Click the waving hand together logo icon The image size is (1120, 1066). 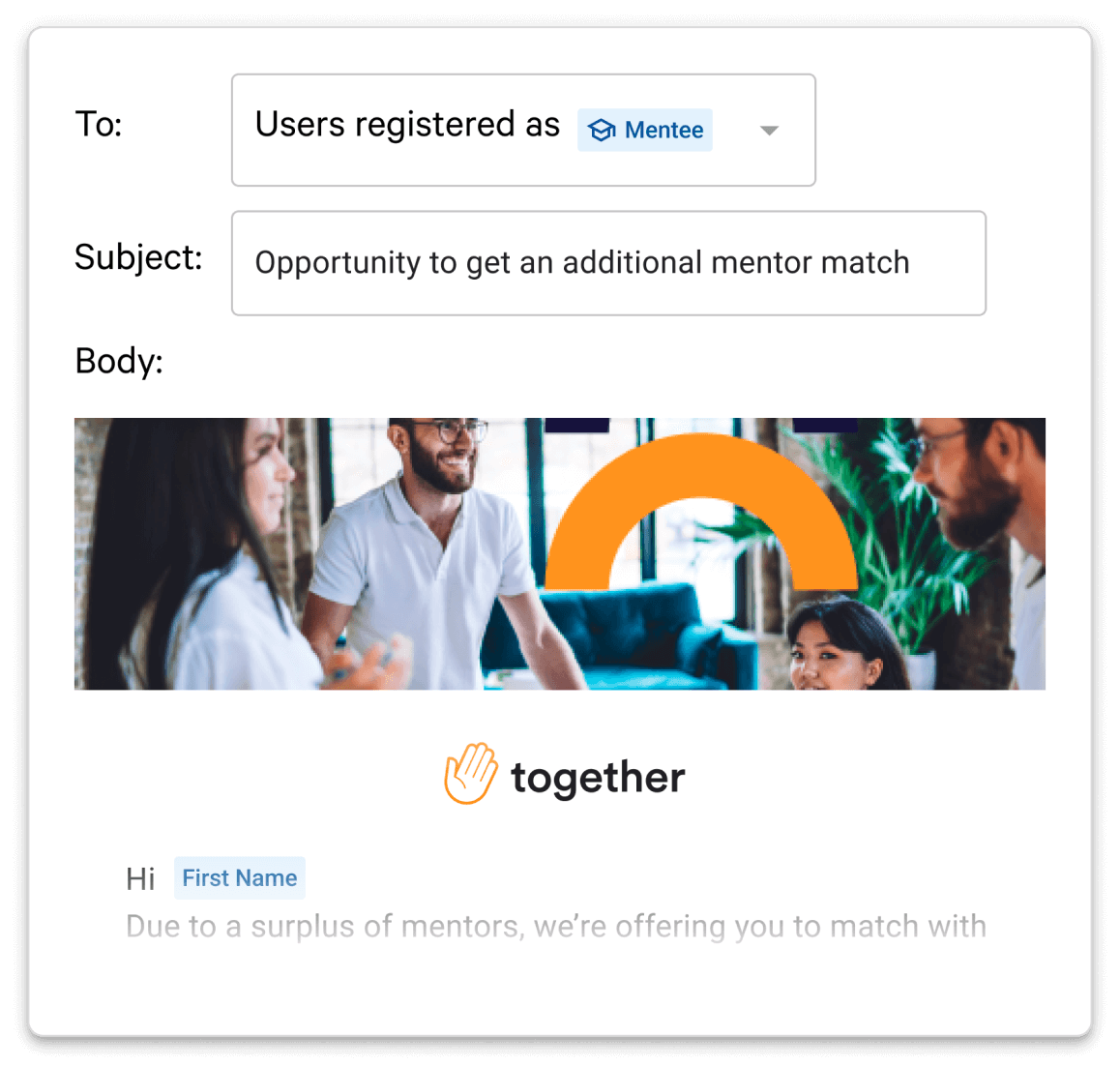click(470, 773)
